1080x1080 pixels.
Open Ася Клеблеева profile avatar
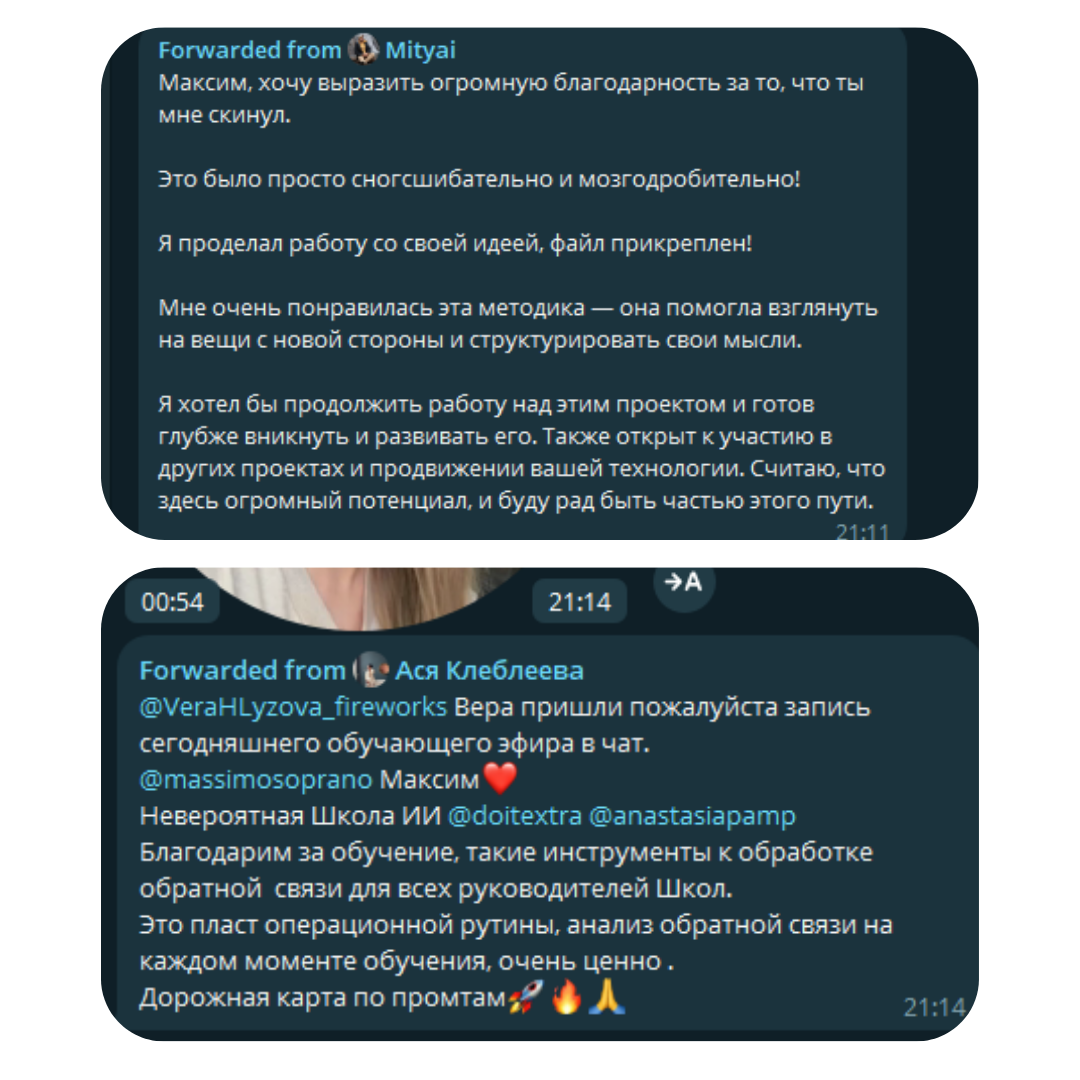[371, 669]
